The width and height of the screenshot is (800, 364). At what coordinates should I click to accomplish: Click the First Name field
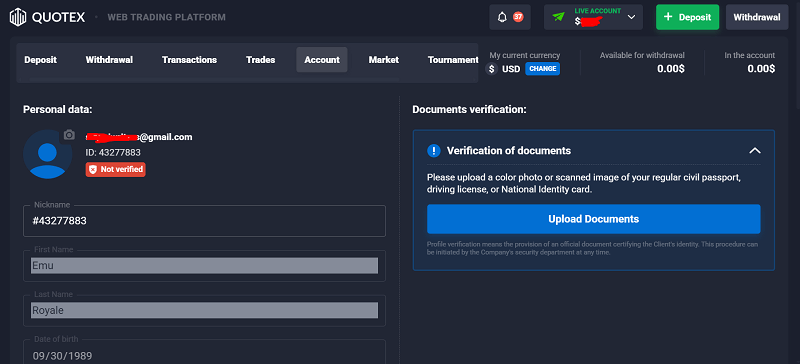coord(204,265)
